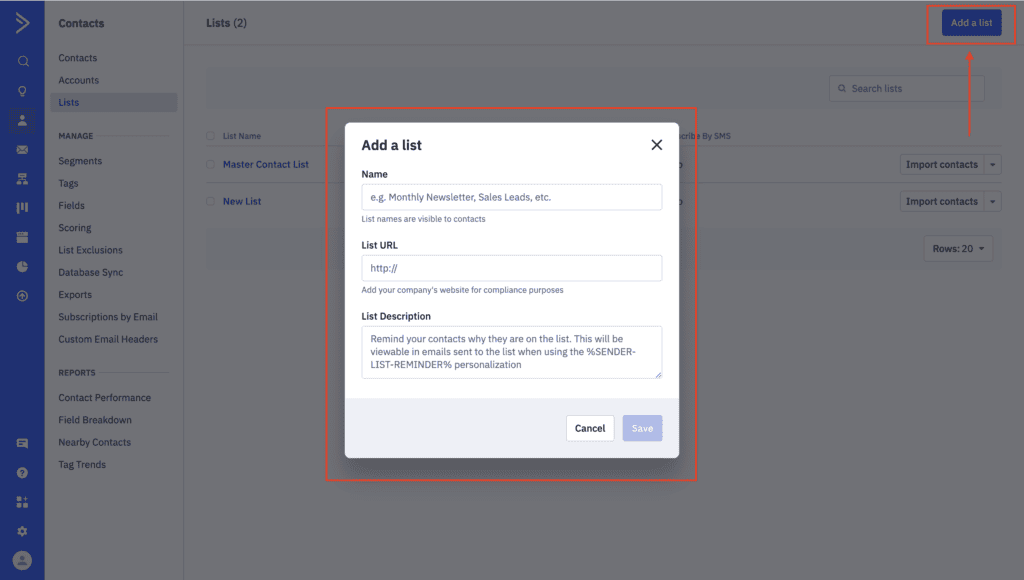
Task: Click the search icon in left sidebar
Action: click(x=22, y=61)
